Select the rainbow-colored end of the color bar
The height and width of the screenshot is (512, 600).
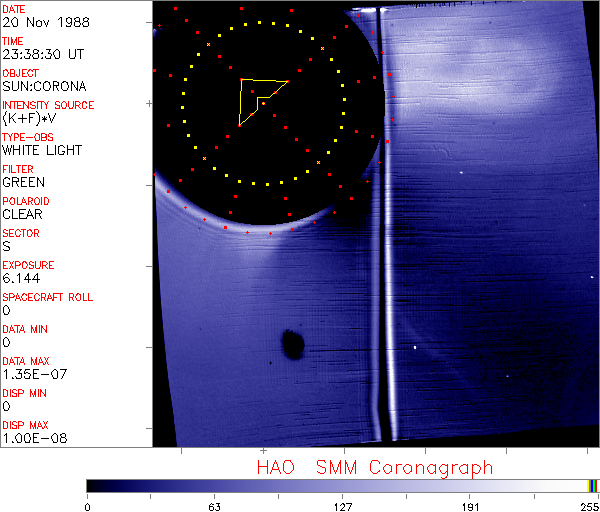coord(593,485)
